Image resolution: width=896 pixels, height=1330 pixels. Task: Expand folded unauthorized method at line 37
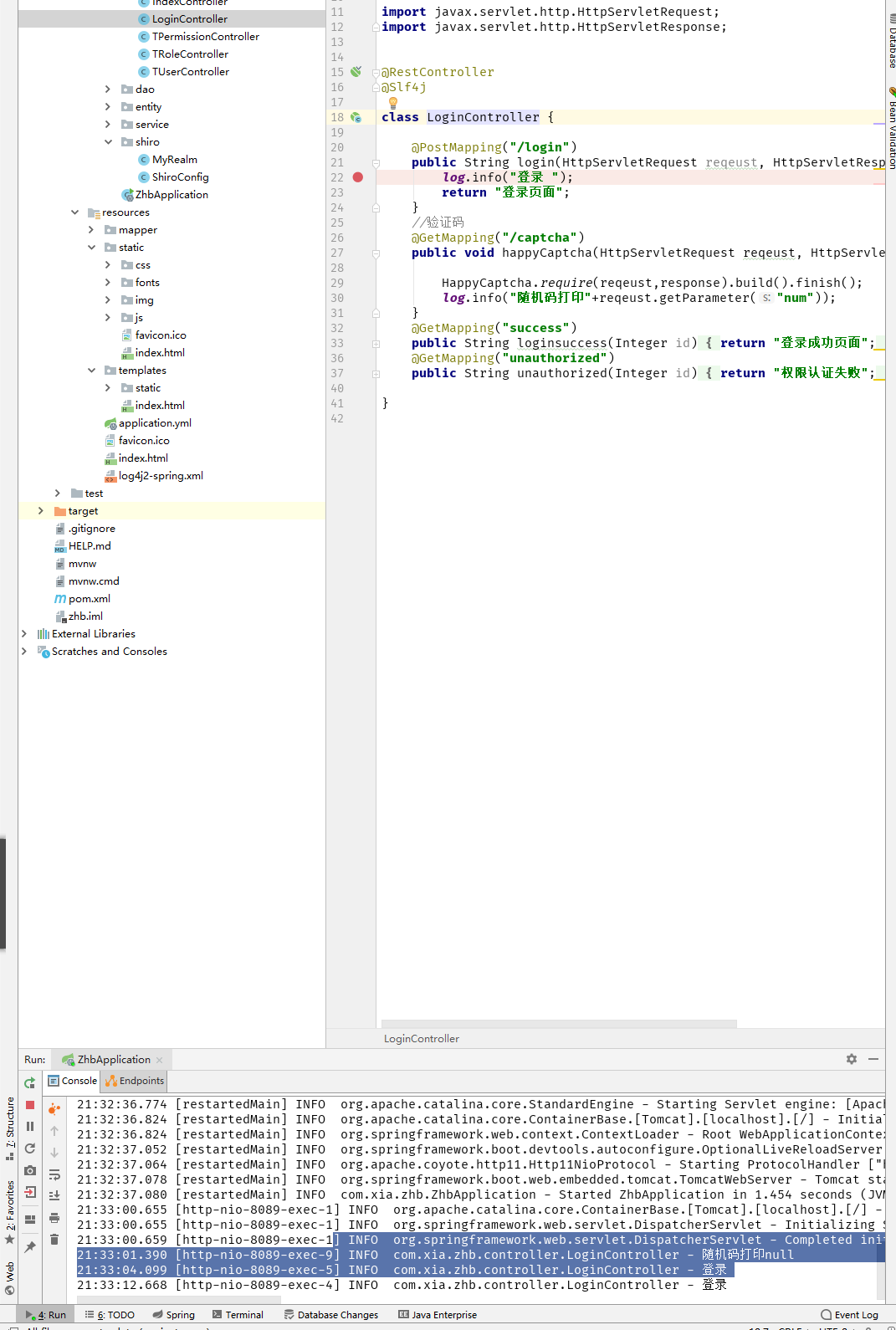click(x=376, y=373)
